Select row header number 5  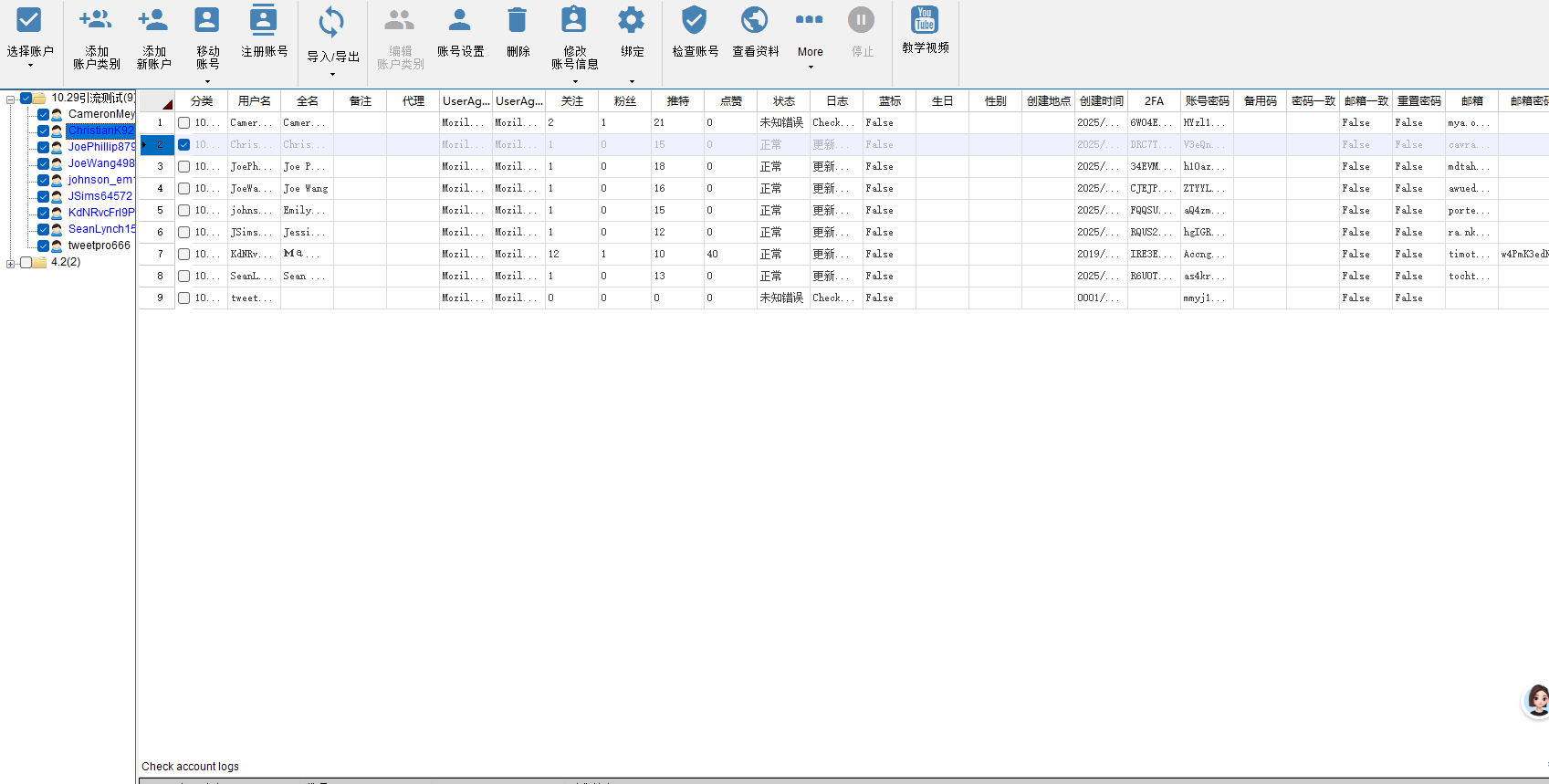pos(160,210)
